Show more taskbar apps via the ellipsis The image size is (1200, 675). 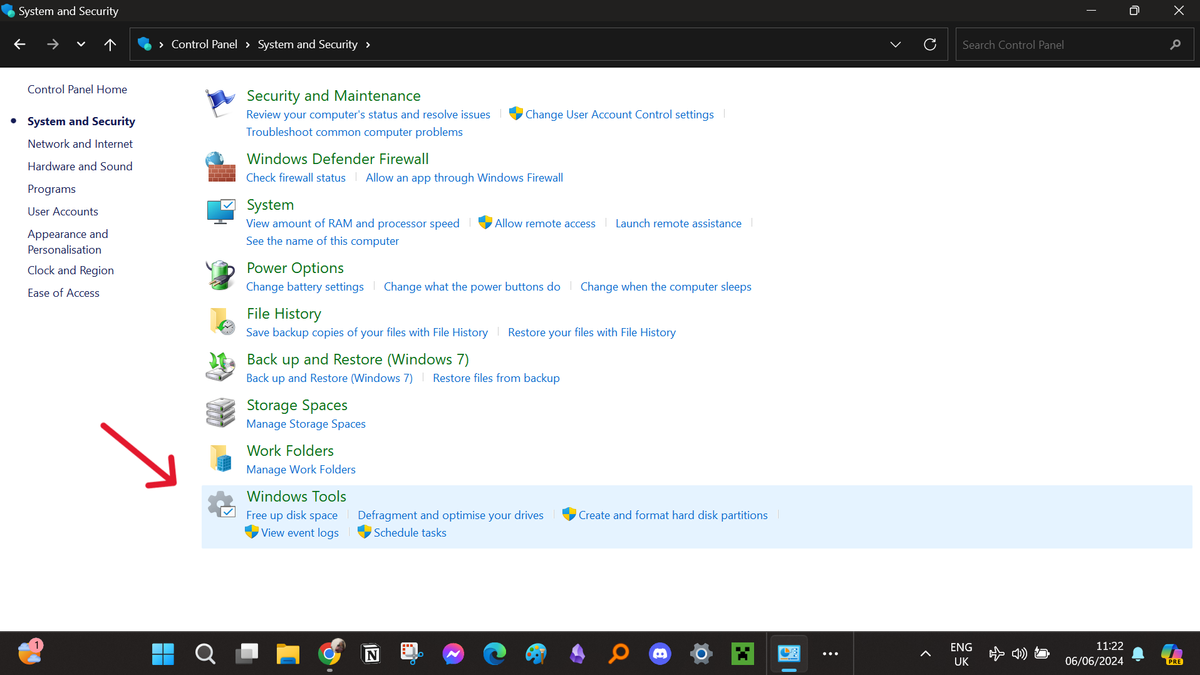(830, 654)
